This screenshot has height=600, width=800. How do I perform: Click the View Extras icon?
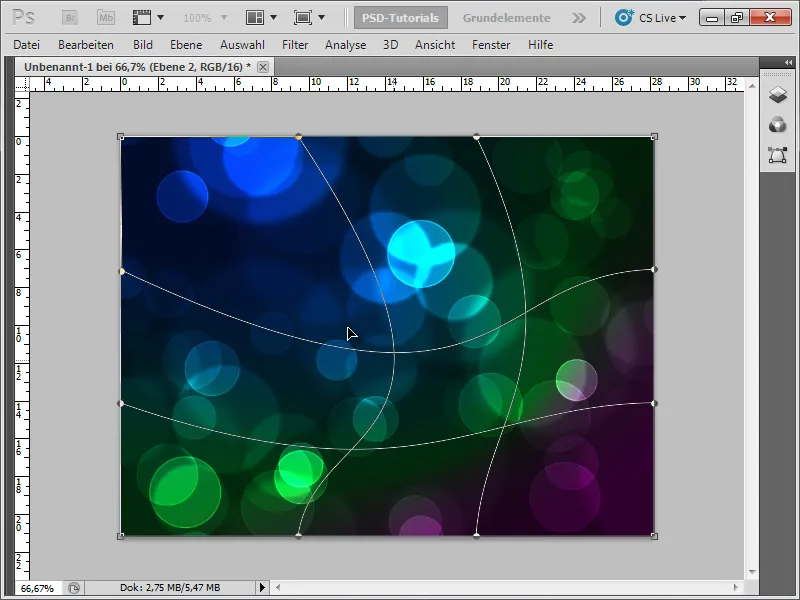(141, 17)
